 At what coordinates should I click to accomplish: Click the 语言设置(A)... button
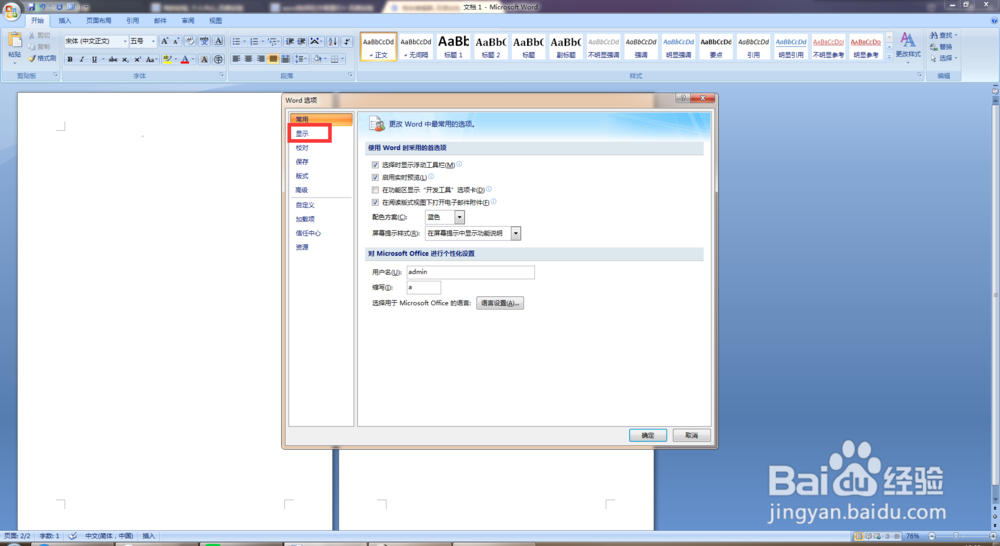click(x=500, y=303)
